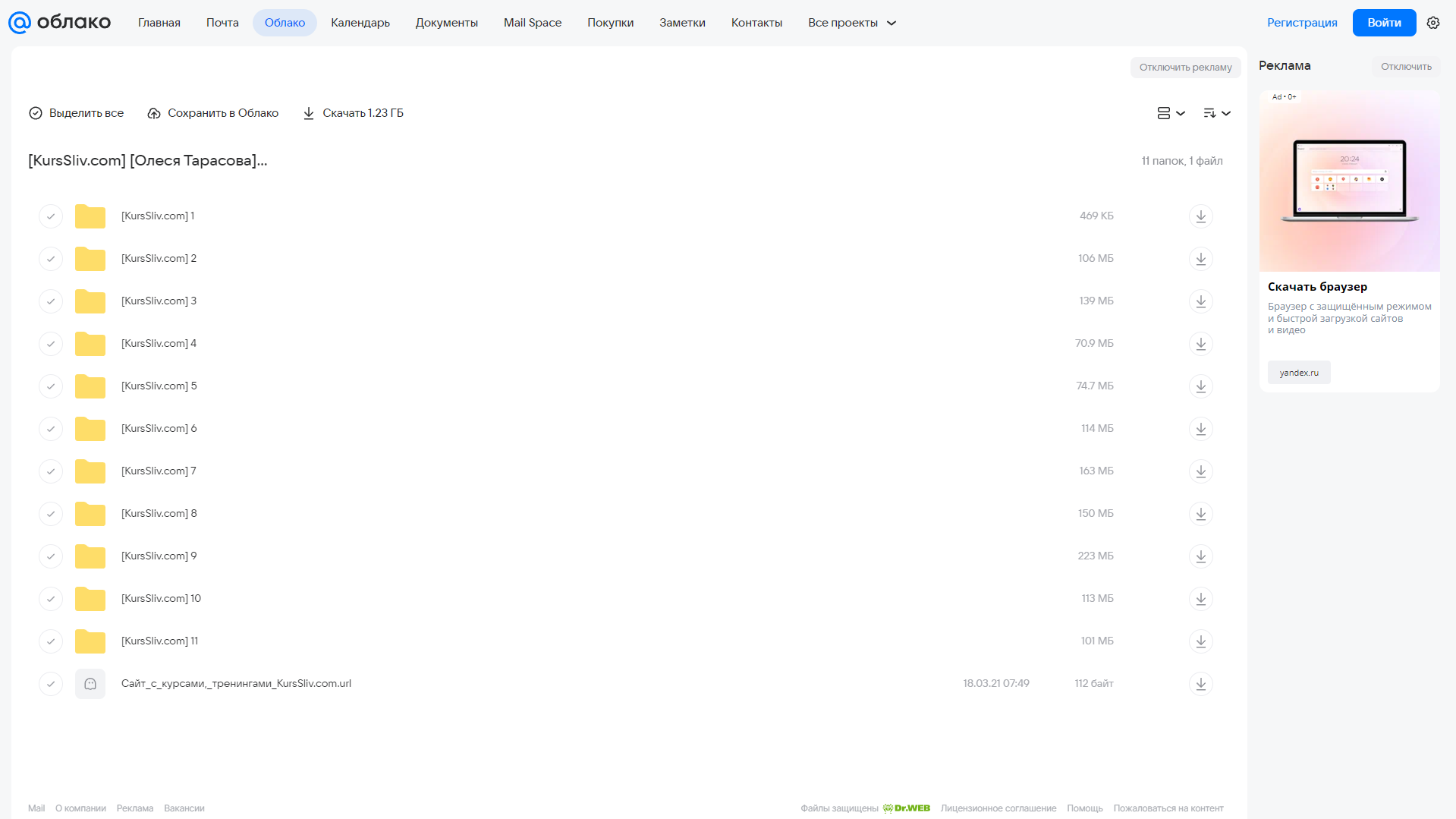1456x819 pixels.
Task: Click download icon for [KursSliv.com] 5
Action: pos(1200,386)
